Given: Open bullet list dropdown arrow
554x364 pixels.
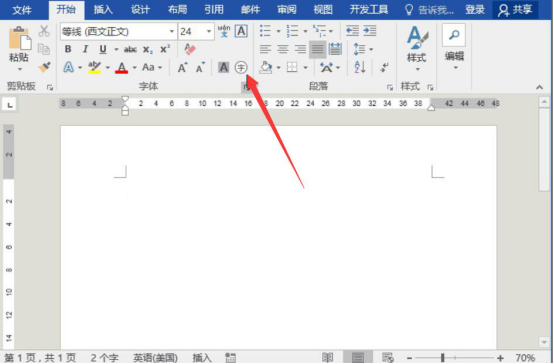Looking at the screenshot, I should (x=278, y=31).
